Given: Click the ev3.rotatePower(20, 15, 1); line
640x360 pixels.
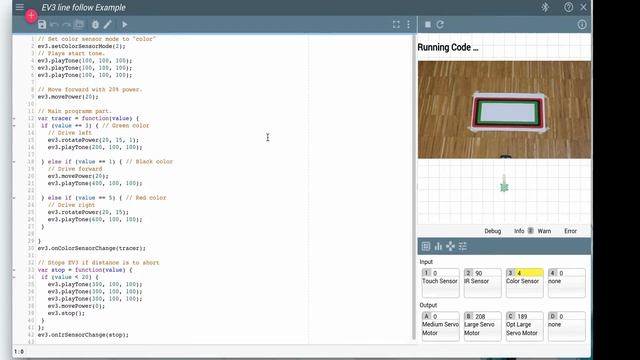Looking at the screenshot, I should 93,140.
